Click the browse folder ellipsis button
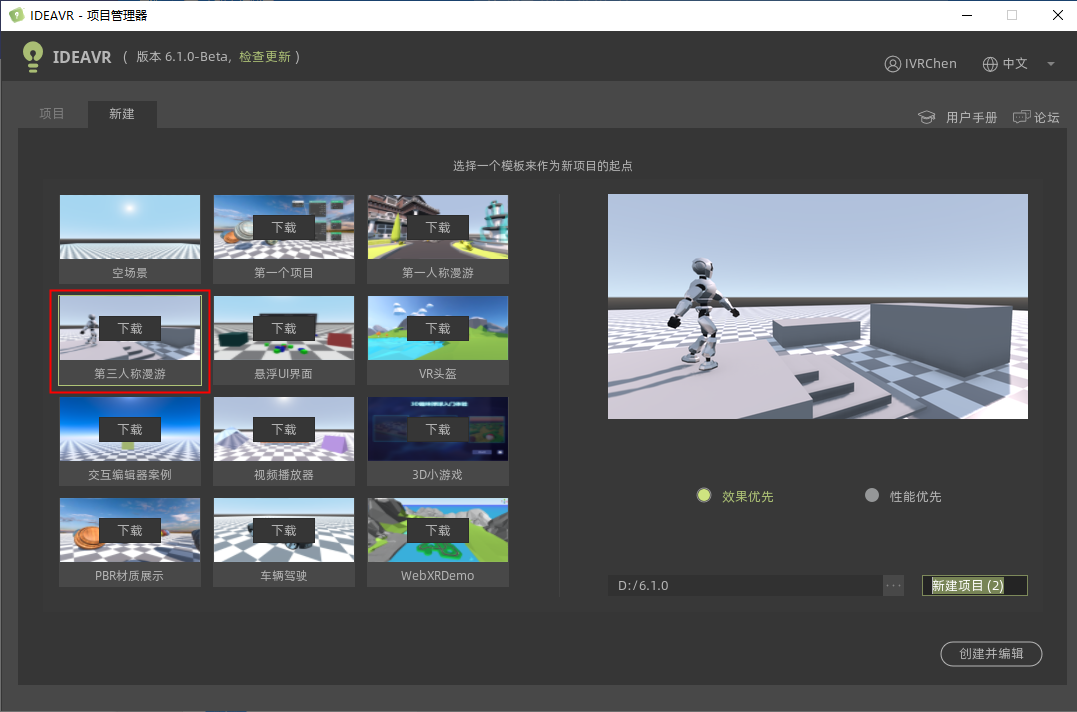The image size is (1077, 712). point(893,586)
